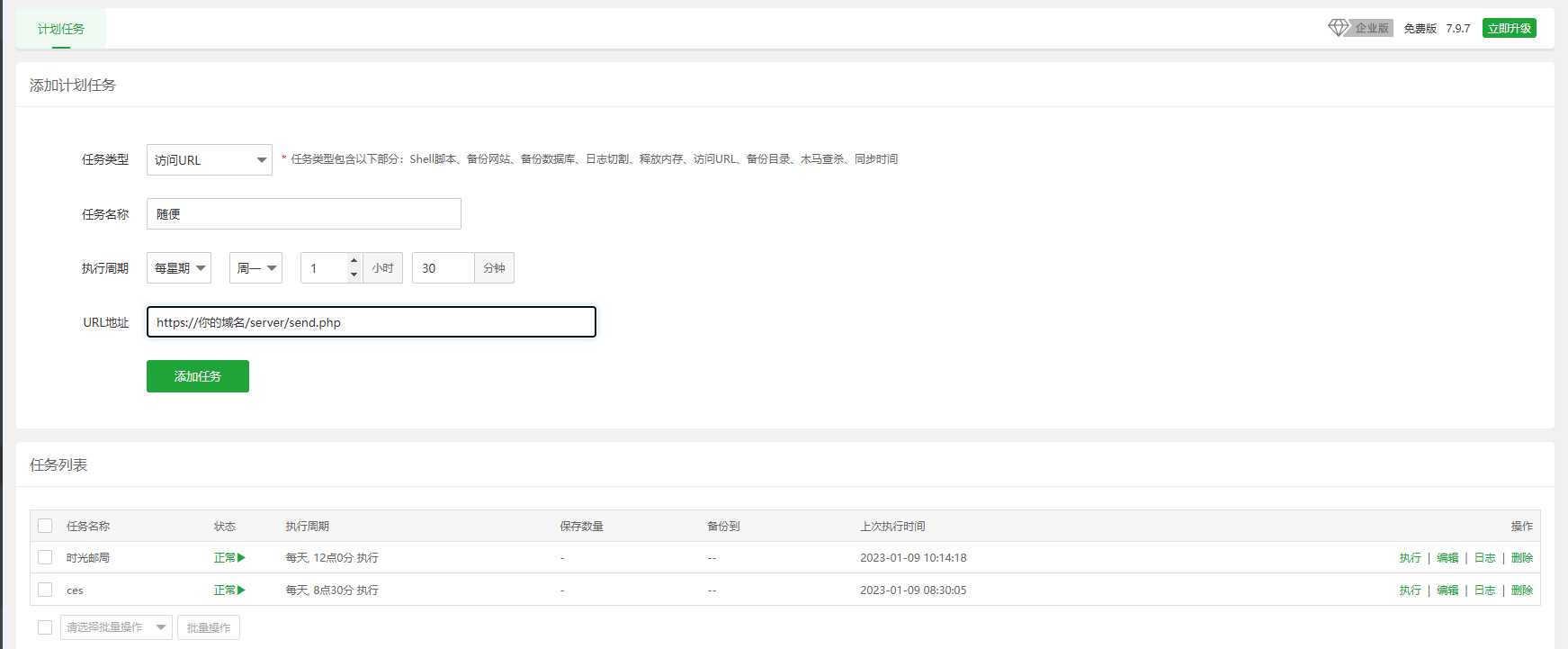This screenshot has height=649, width=1568.
Task: Click the 保存数量 column header
Action: [582, 526]
